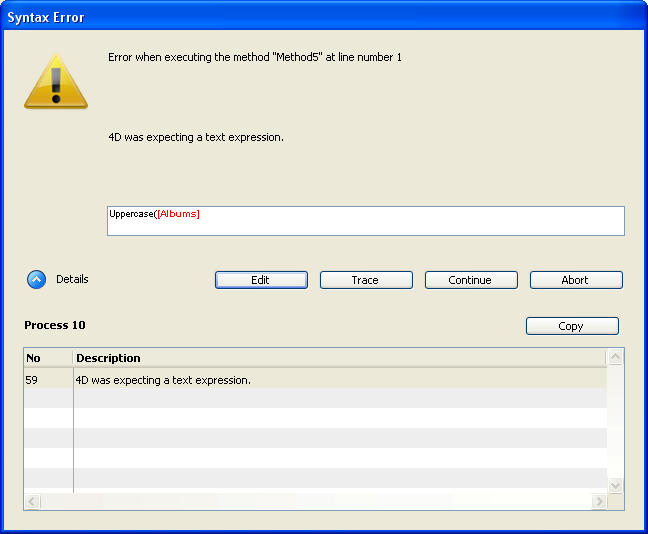Click the horizontal scrollbar's right arrow
The height and width of the screenshot is (534, 648).
click(599, 501)
